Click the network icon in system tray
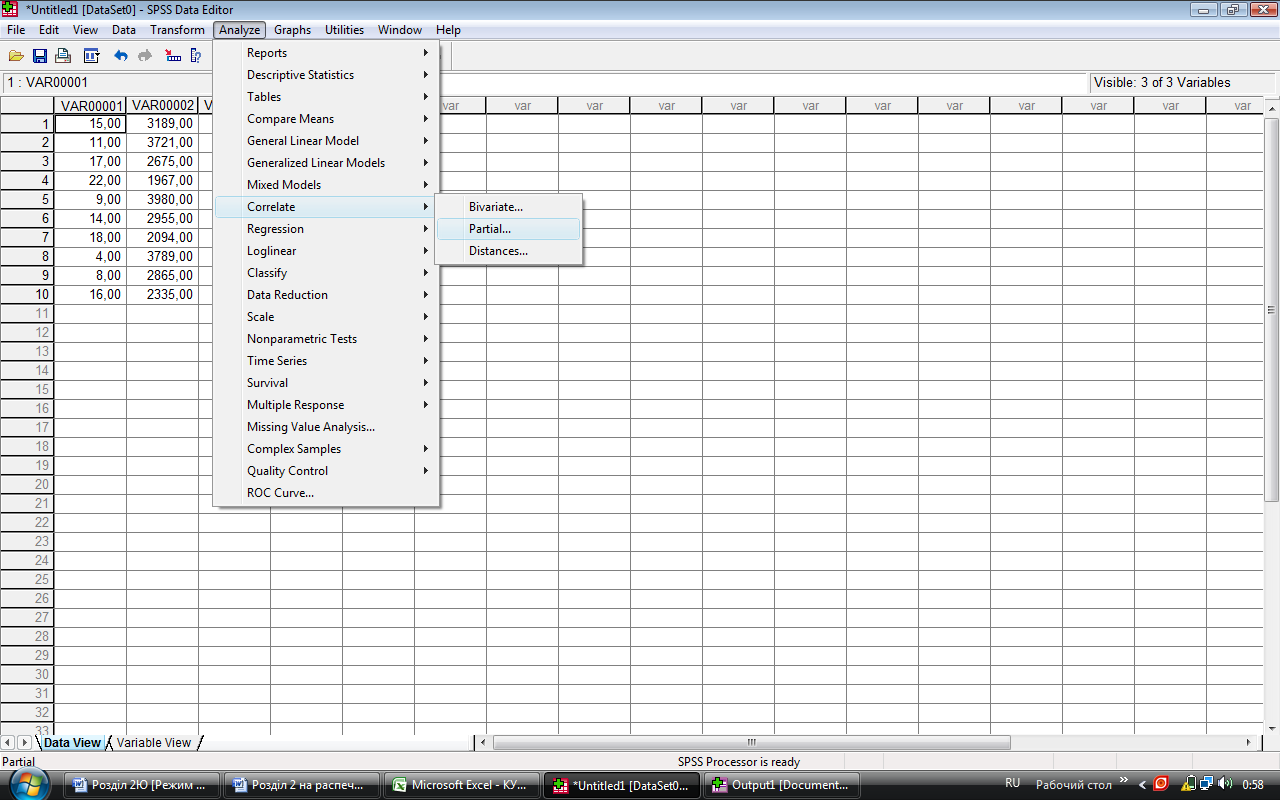 coord(1207,784)
